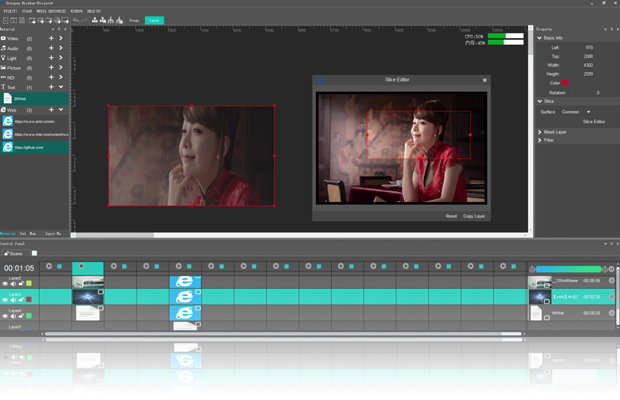Open the File menu
The height and width of the screenshot is (400, 620).
(x=10, y=11)
